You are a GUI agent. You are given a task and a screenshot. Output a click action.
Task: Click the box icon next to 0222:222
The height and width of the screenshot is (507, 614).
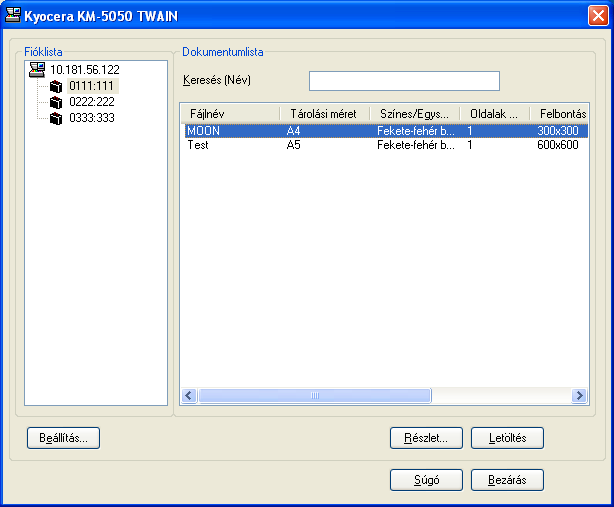point(56,102)
